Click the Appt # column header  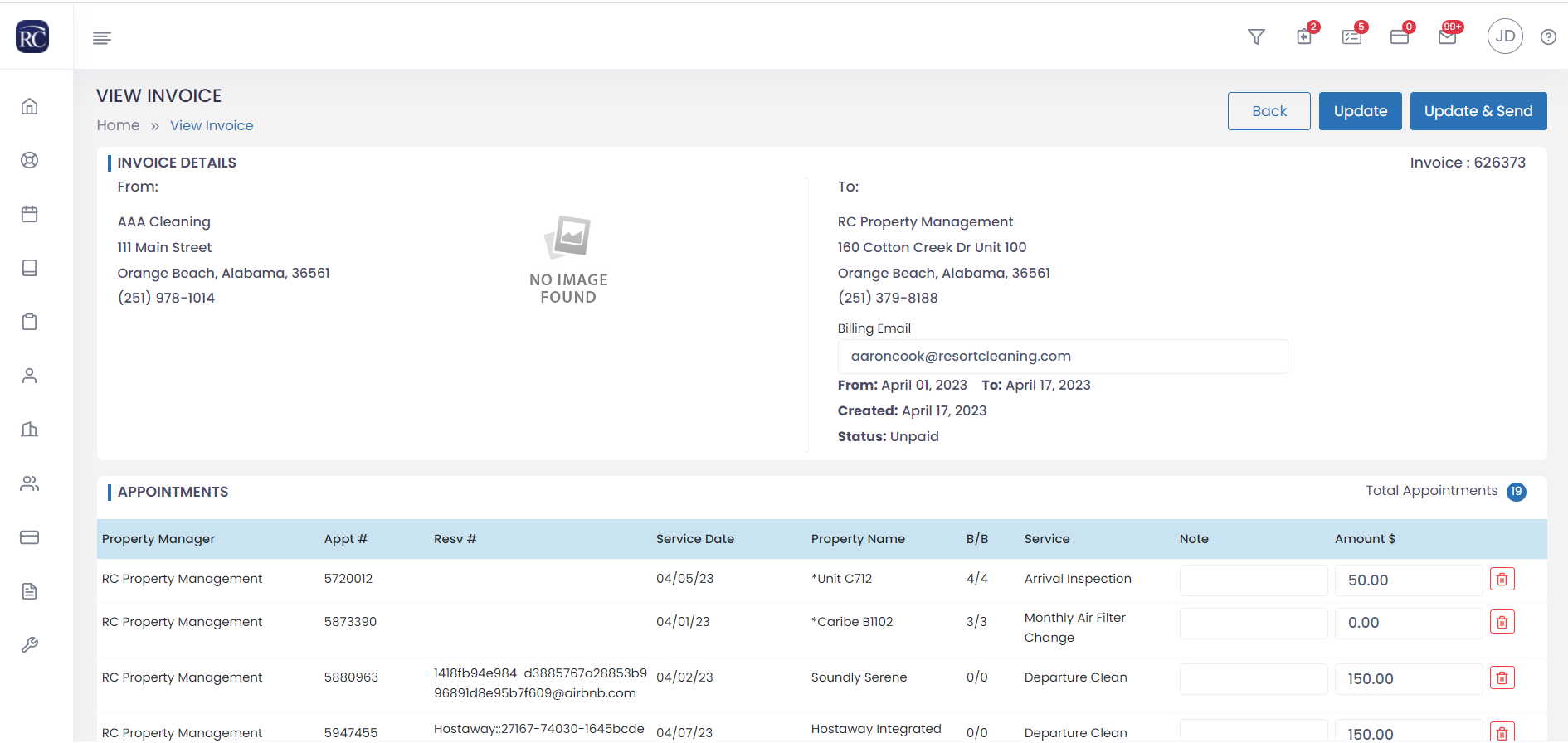coord(346,539)
